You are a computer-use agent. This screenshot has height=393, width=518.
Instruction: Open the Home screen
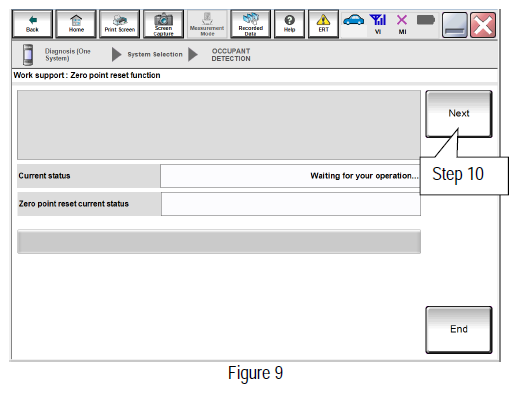coord(76,24)
